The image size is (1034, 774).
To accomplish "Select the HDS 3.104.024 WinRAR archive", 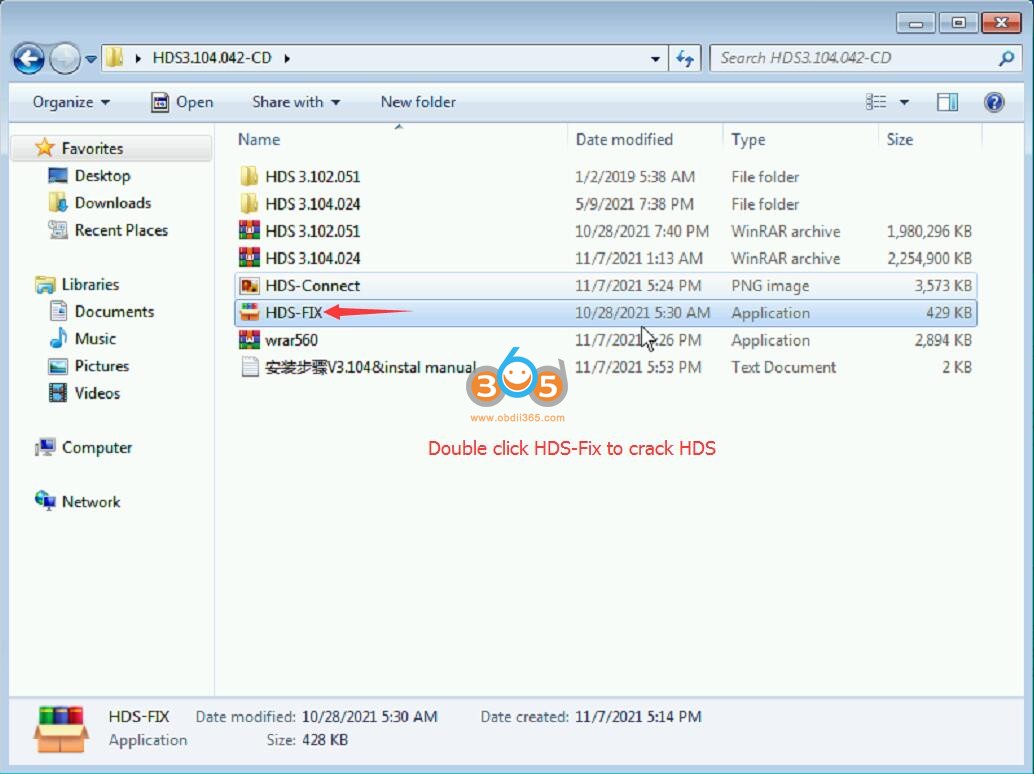I will [x=605, y=258].
